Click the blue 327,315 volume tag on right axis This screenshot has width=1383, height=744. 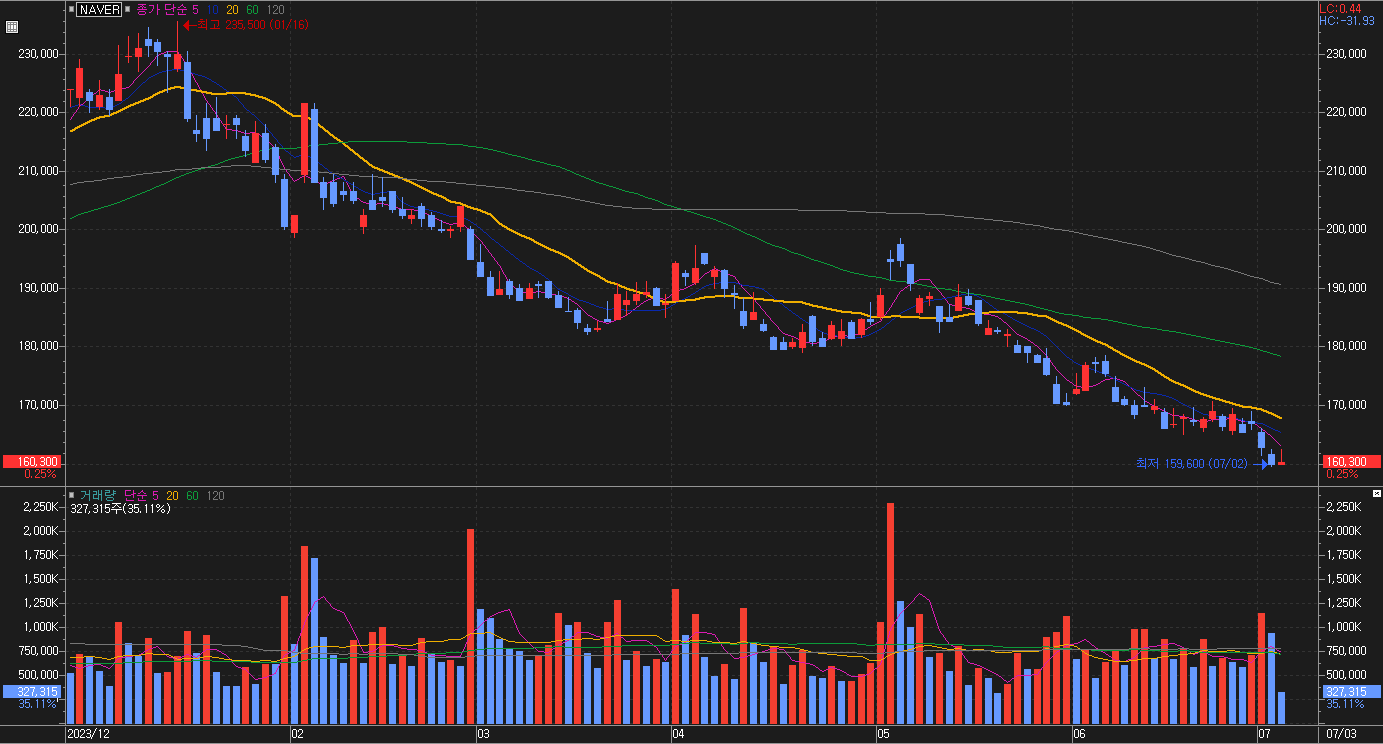coord(1351,691)
